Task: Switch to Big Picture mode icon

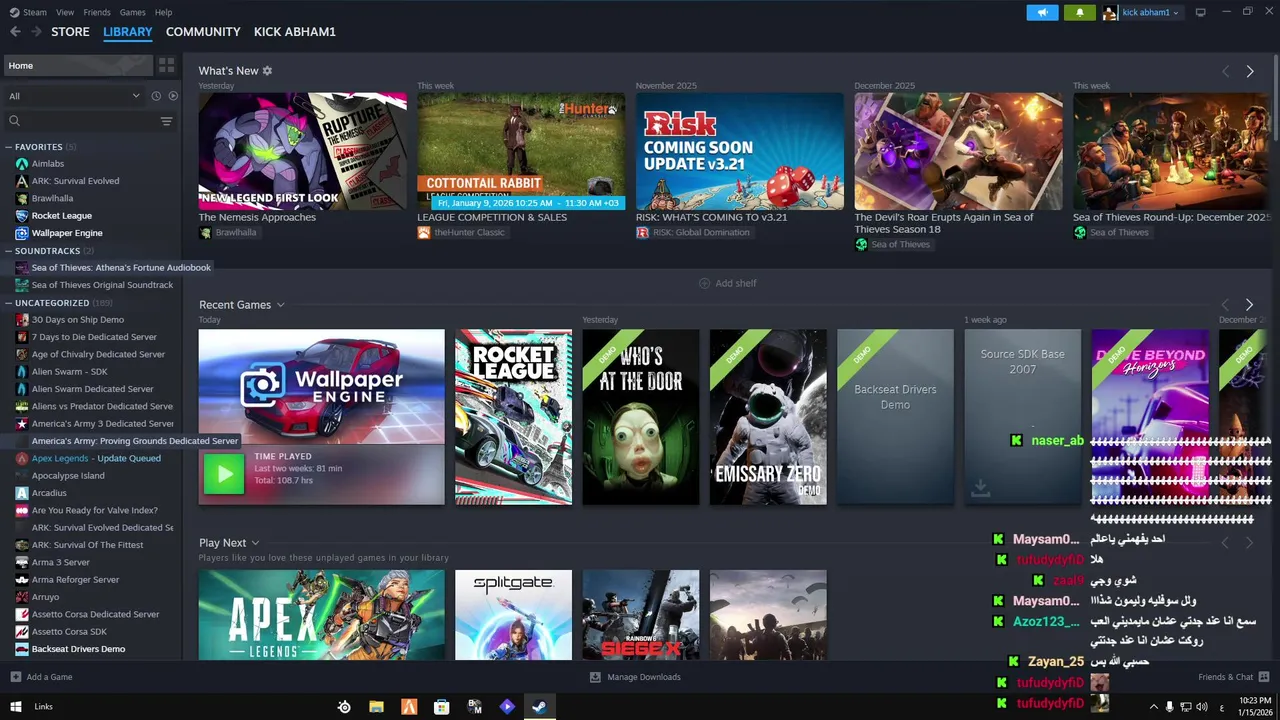Action: tap(1200, 12)
